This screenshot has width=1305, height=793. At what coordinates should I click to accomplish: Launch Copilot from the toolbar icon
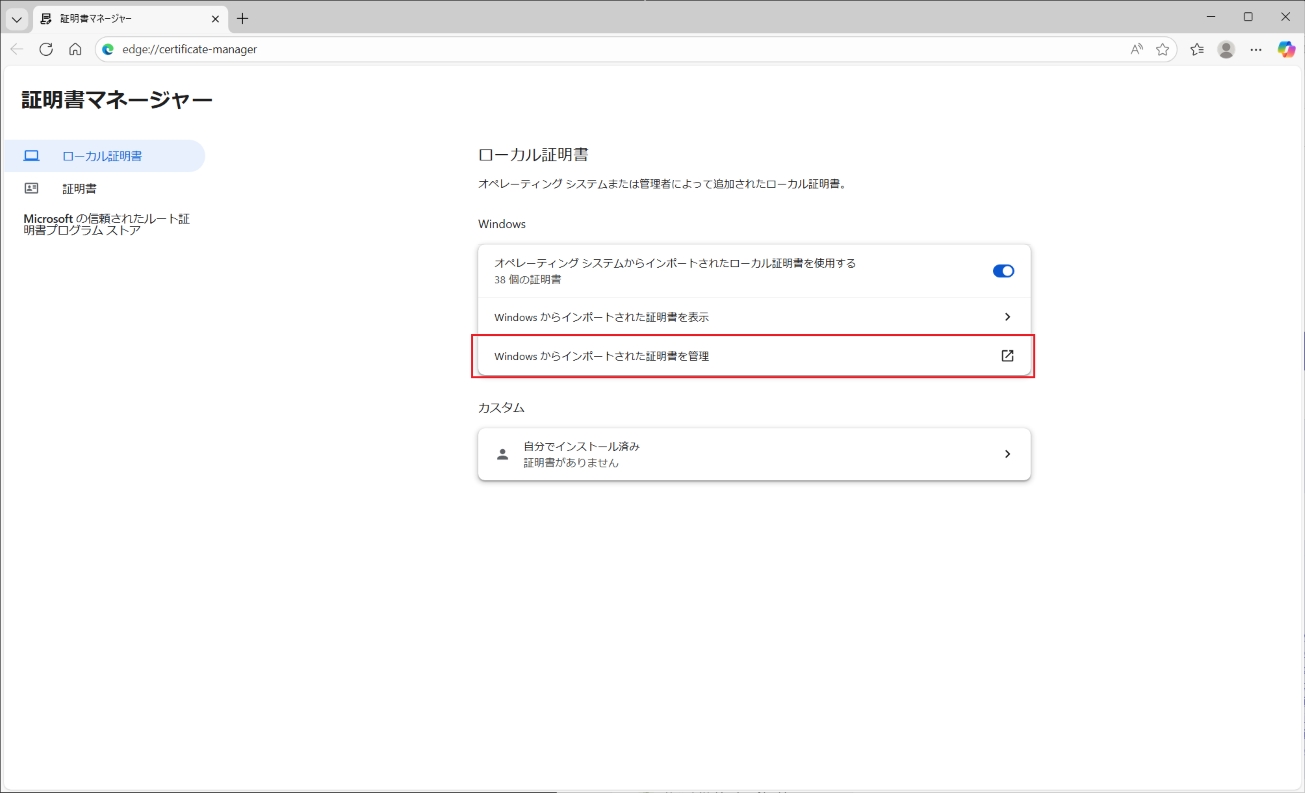click(1286, 49)
